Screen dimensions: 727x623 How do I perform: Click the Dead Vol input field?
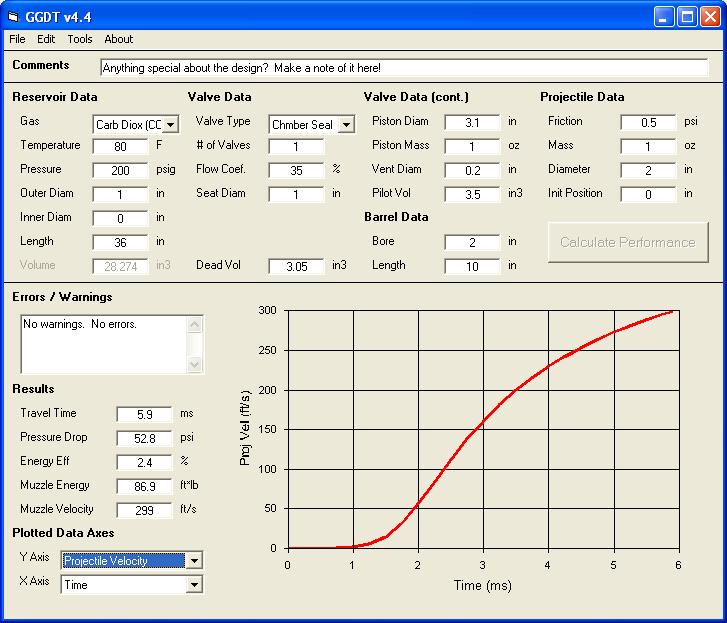pos(296,266)
